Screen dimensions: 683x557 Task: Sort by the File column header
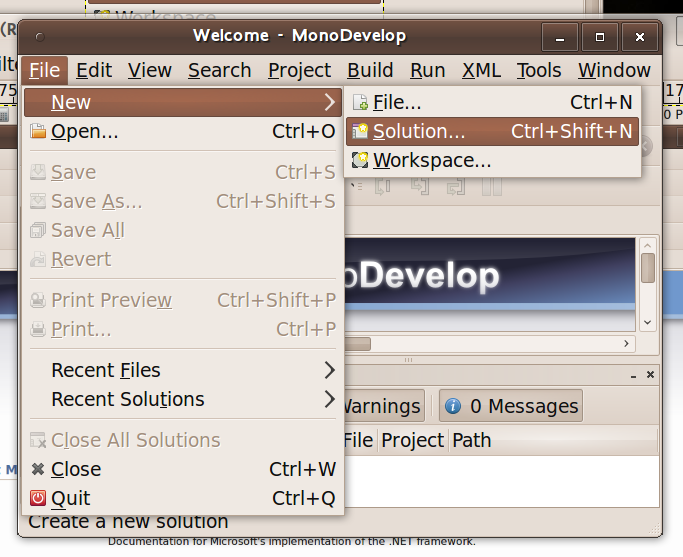[359, 440]
